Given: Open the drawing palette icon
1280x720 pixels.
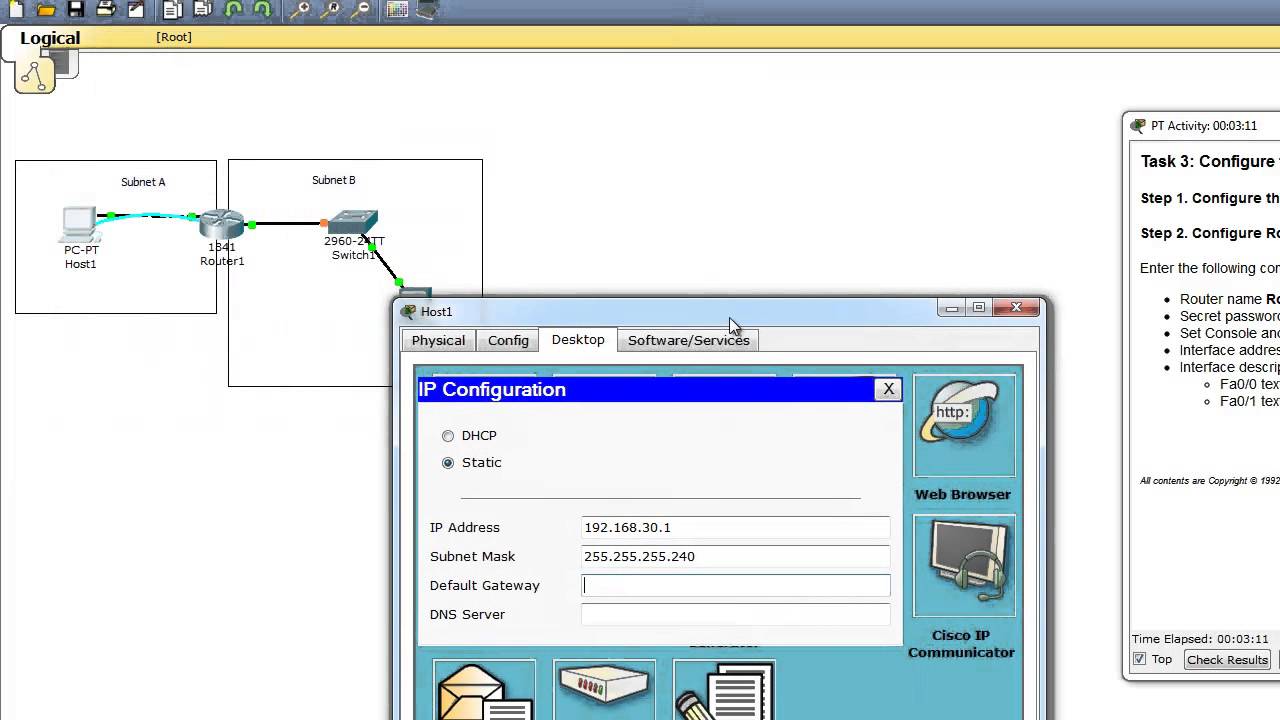Looking at the screenshot, I should tap(397, 10).
